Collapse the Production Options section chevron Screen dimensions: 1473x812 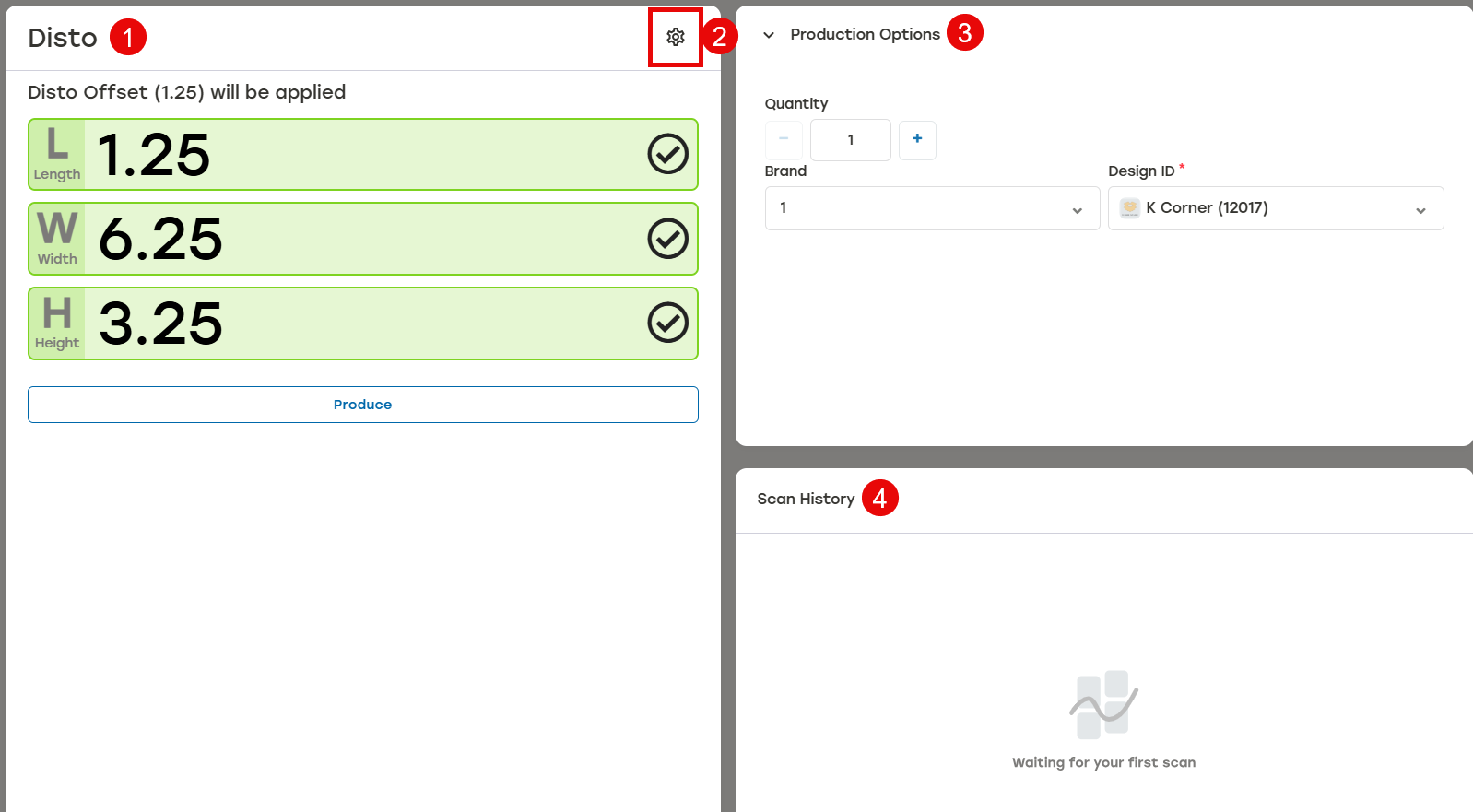pos(769,35)
